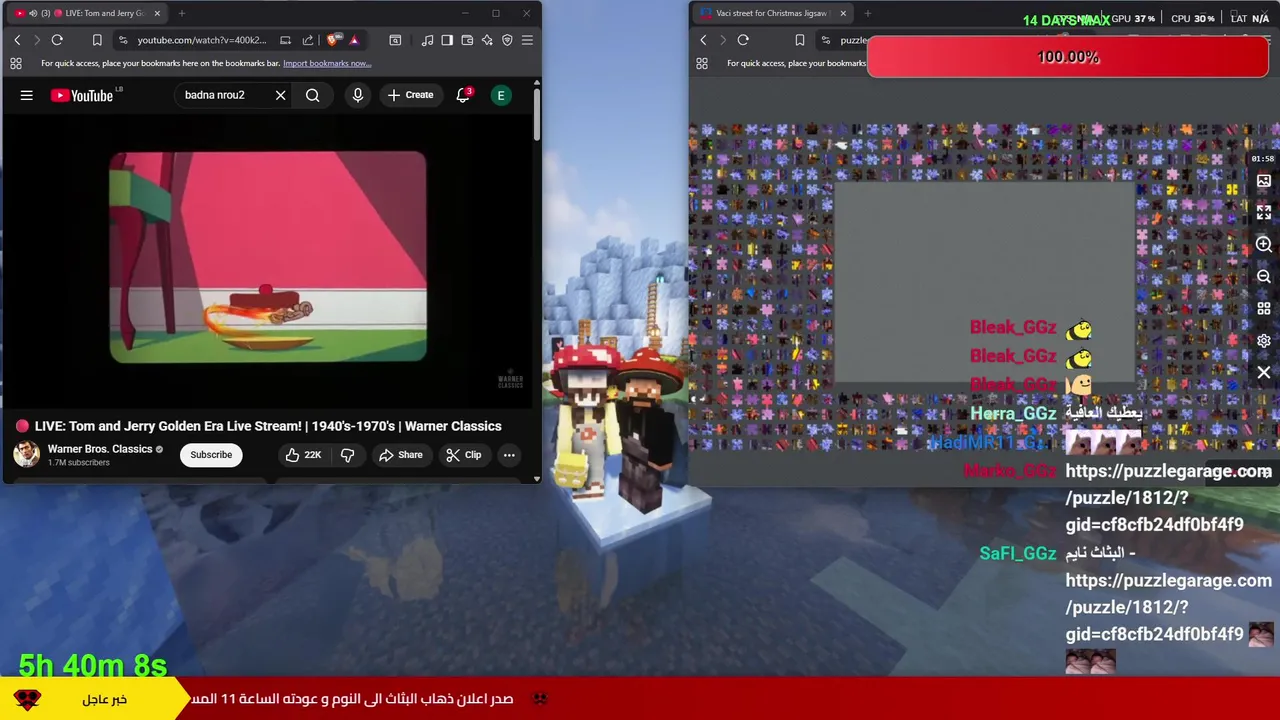Close the puzzle toolbar with X
The height and width of the screenshot is (720, 1280).
point(1264,373)
